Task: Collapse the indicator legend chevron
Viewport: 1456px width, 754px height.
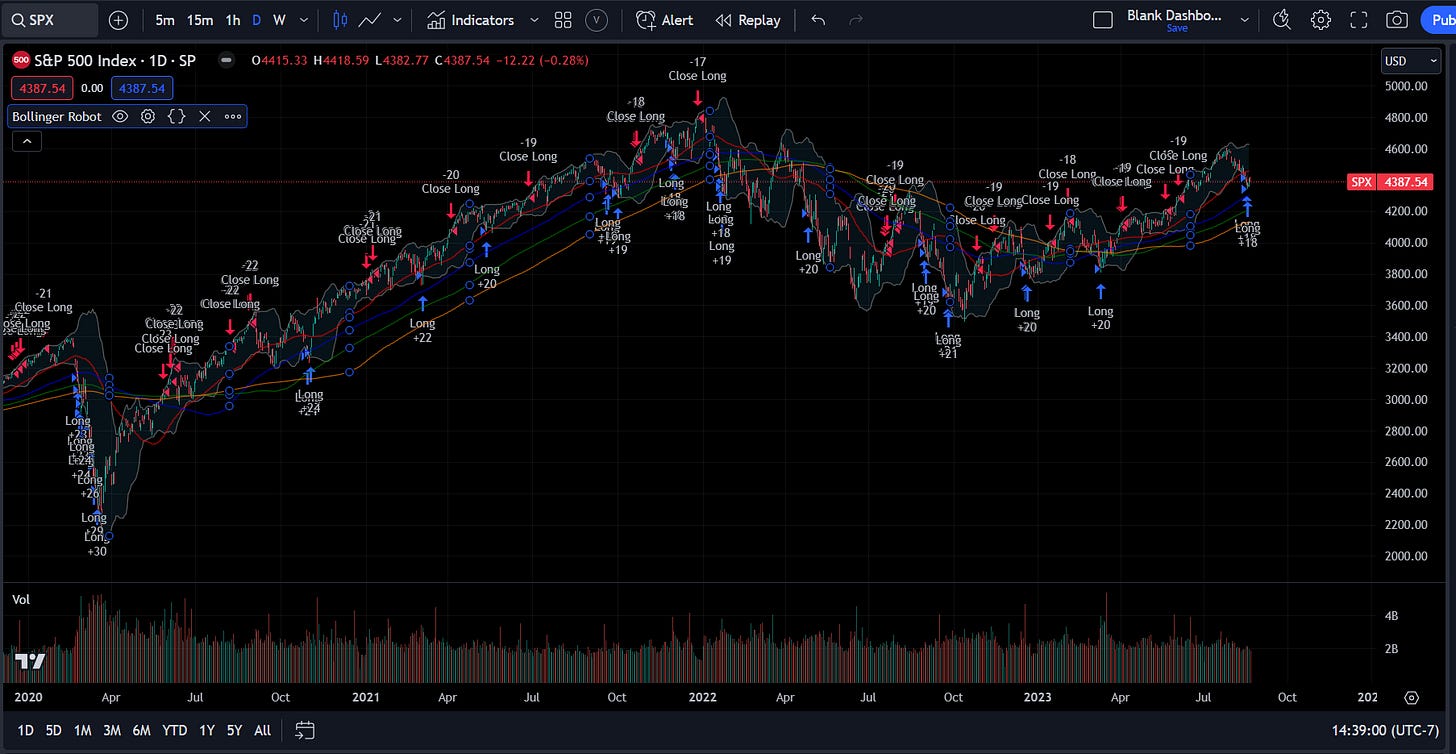Action: pos(26,142)
